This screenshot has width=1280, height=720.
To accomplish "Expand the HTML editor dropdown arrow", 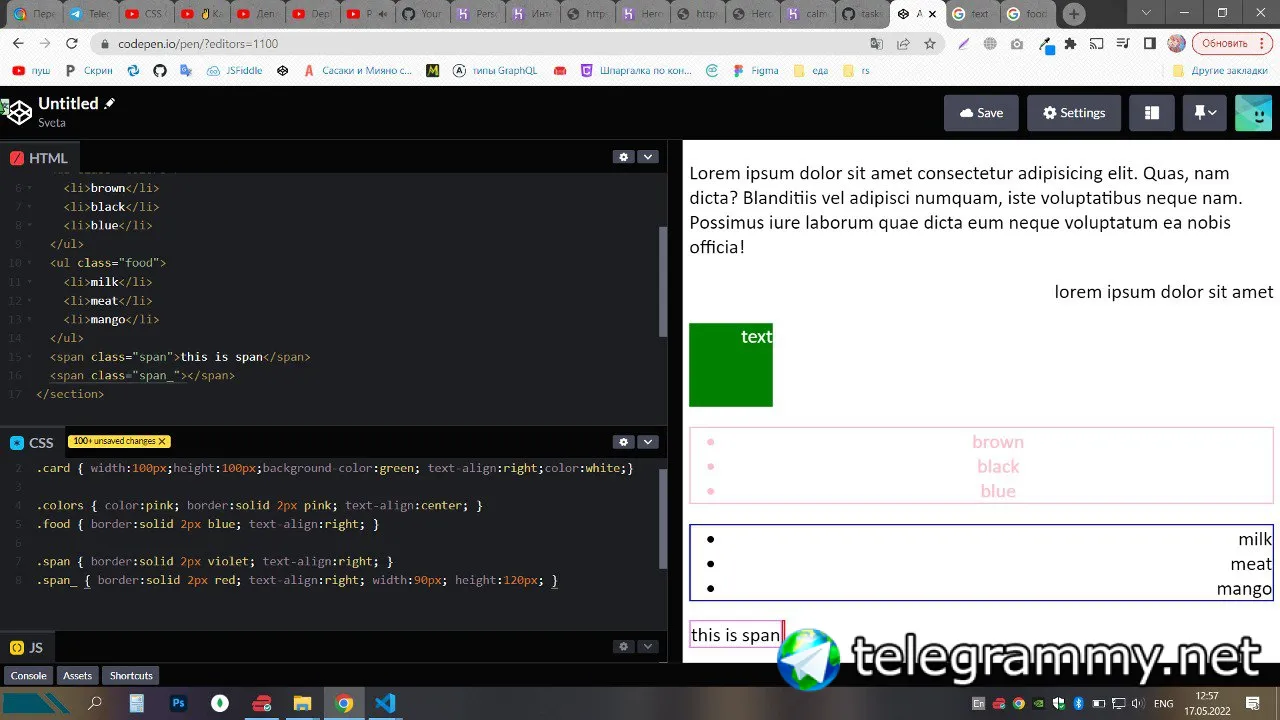I will tap(648, 157).
